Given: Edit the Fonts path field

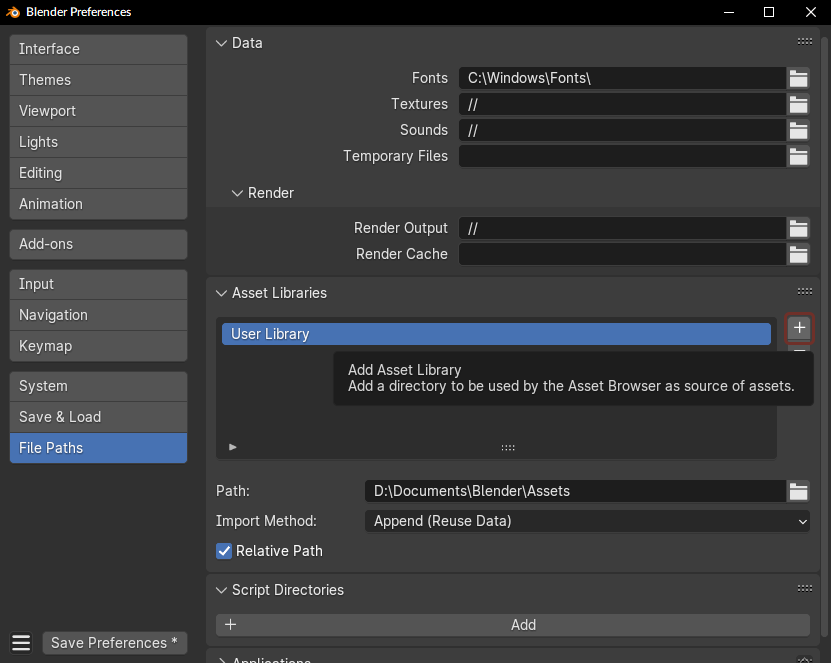Looking at the screenshot, I should 622,78.
